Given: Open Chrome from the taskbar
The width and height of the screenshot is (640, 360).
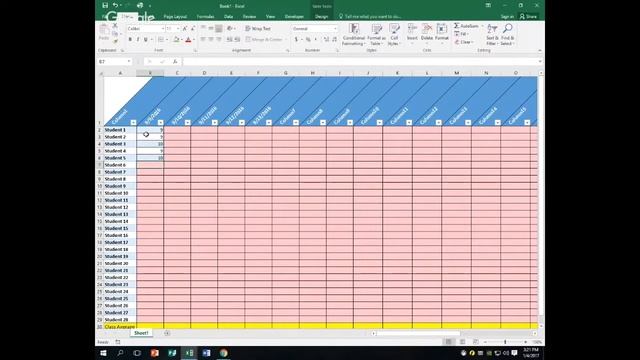Looking at the screenshot, I should pyautogui.click(x=223, y=353).
